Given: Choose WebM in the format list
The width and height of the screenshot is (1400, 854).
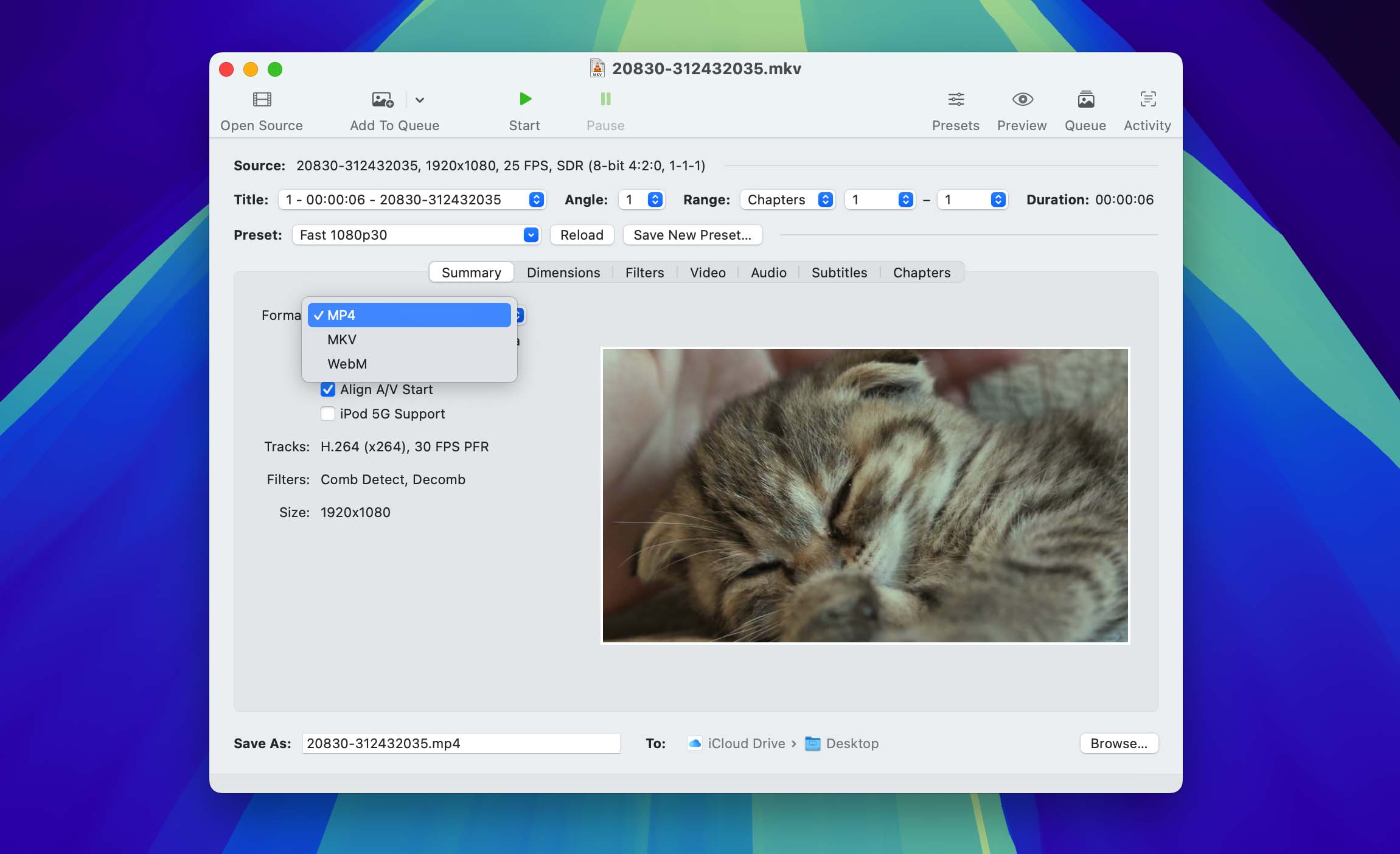Looking at the screenshot, I should point(347,364).
